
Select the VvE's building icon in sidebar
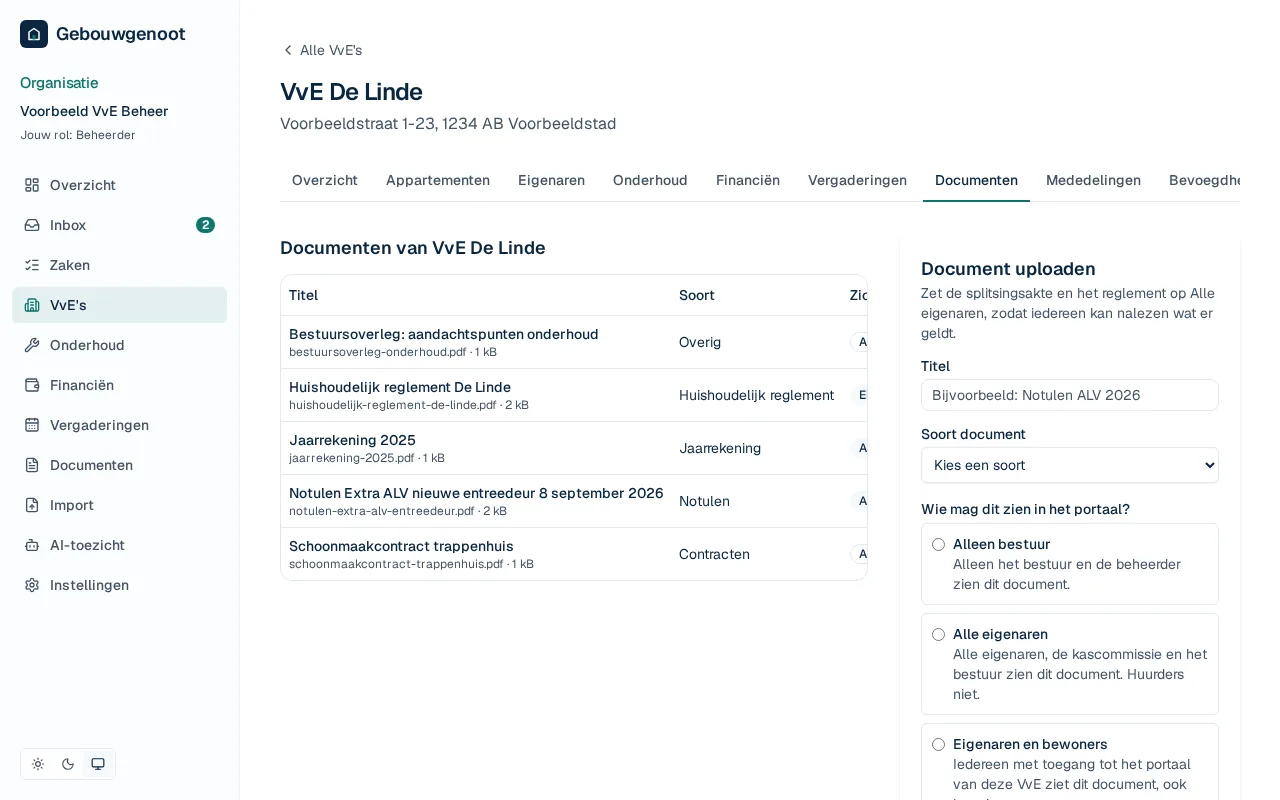click(32, 305)
